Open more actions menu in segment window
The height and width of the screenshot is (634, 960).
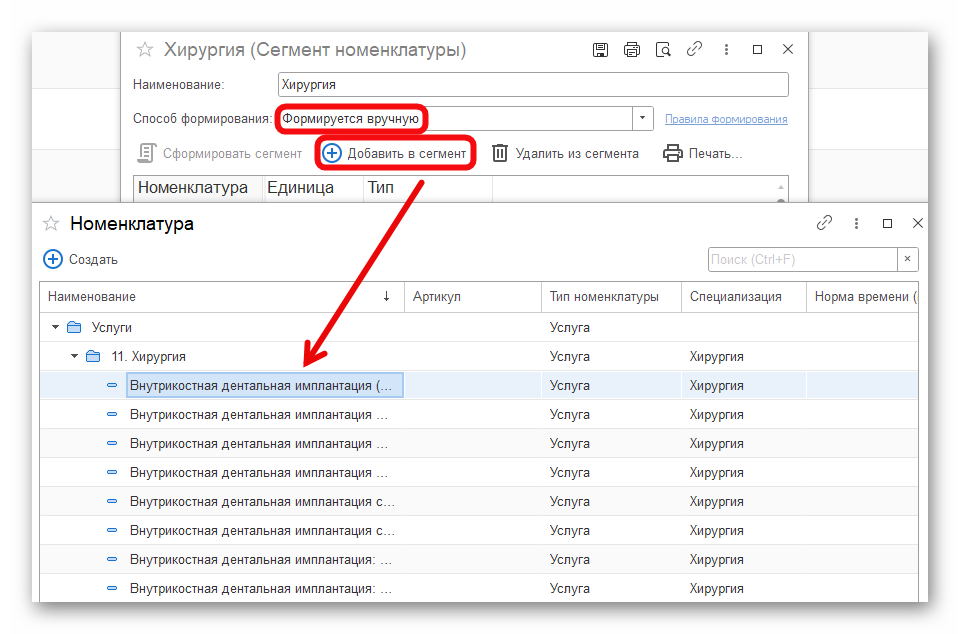click(x=726, y=50)
